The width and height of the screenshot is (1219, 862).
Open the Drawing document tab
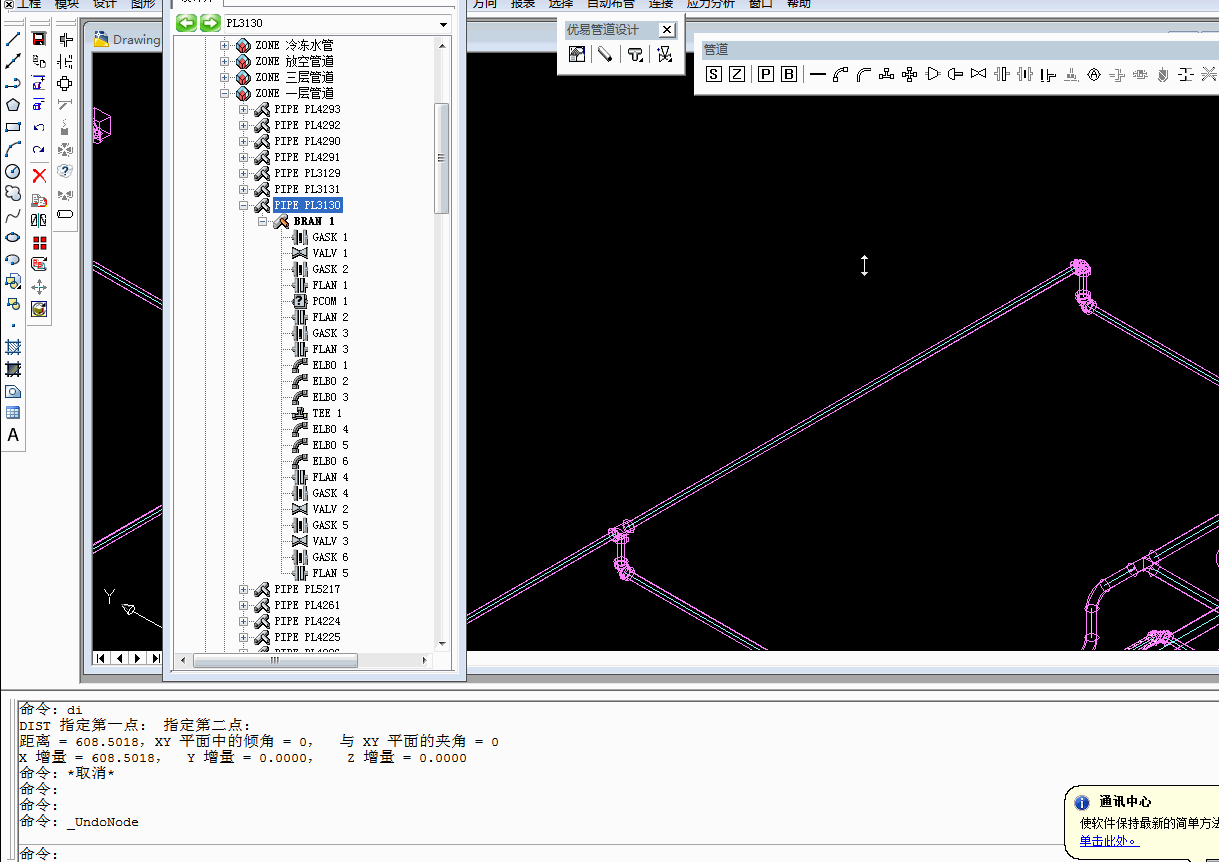click(127, 40)
